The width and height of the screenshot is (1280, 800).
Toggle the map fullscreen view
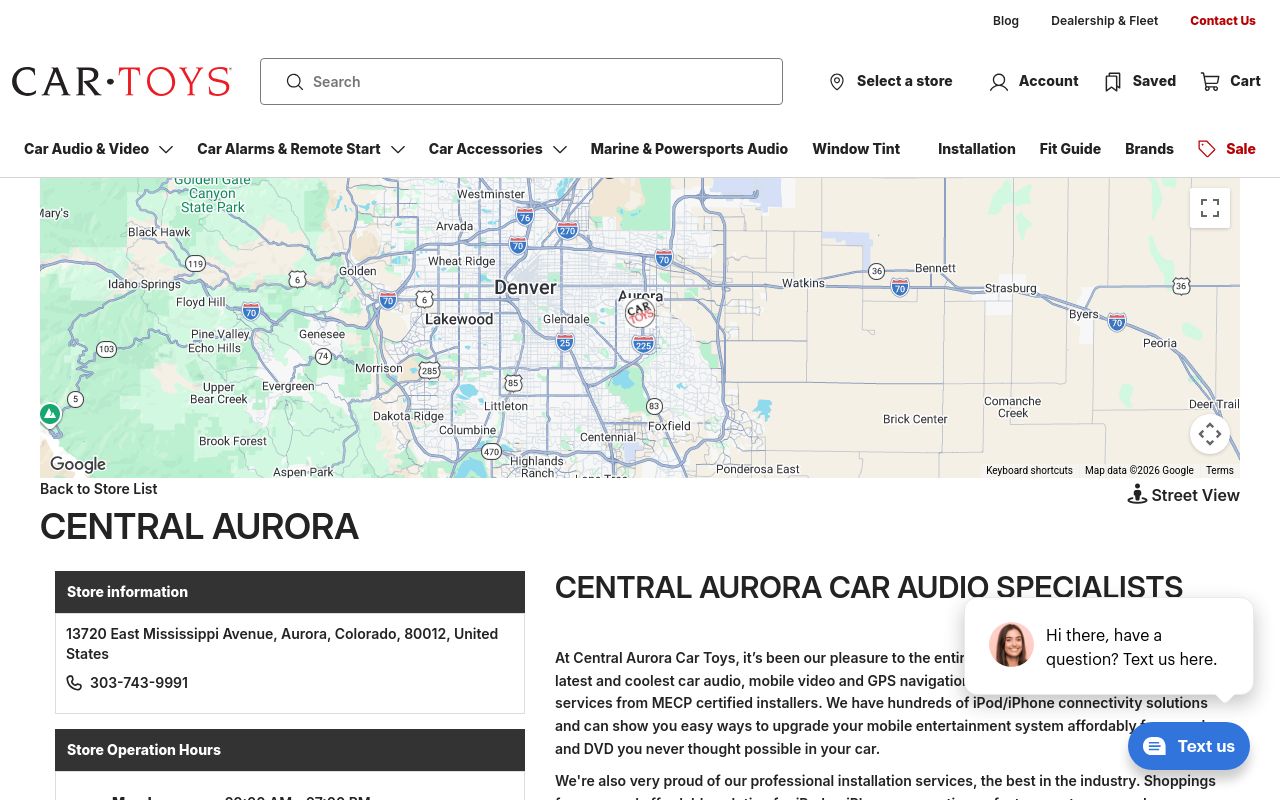(1210, 208)
